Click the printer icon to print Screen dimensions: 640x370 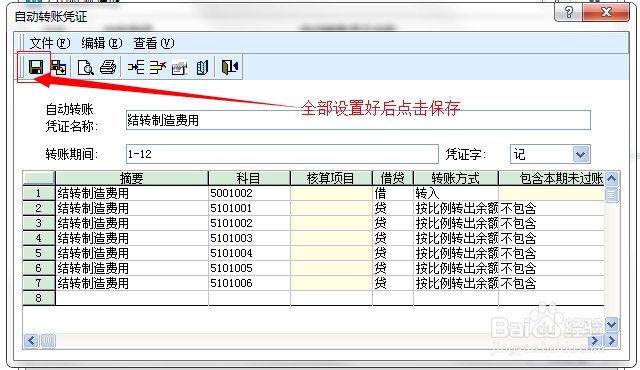[108, 67]
